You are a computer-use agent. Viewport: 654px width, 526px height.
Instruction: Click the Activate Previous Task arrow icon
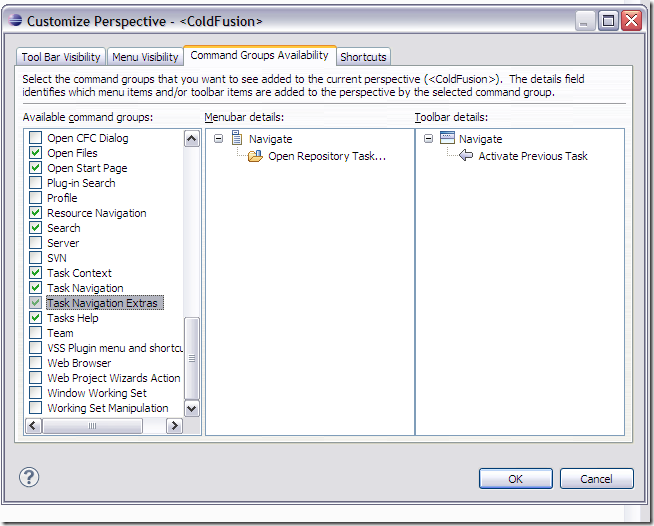pyautogui.click(x=465, y=156)
